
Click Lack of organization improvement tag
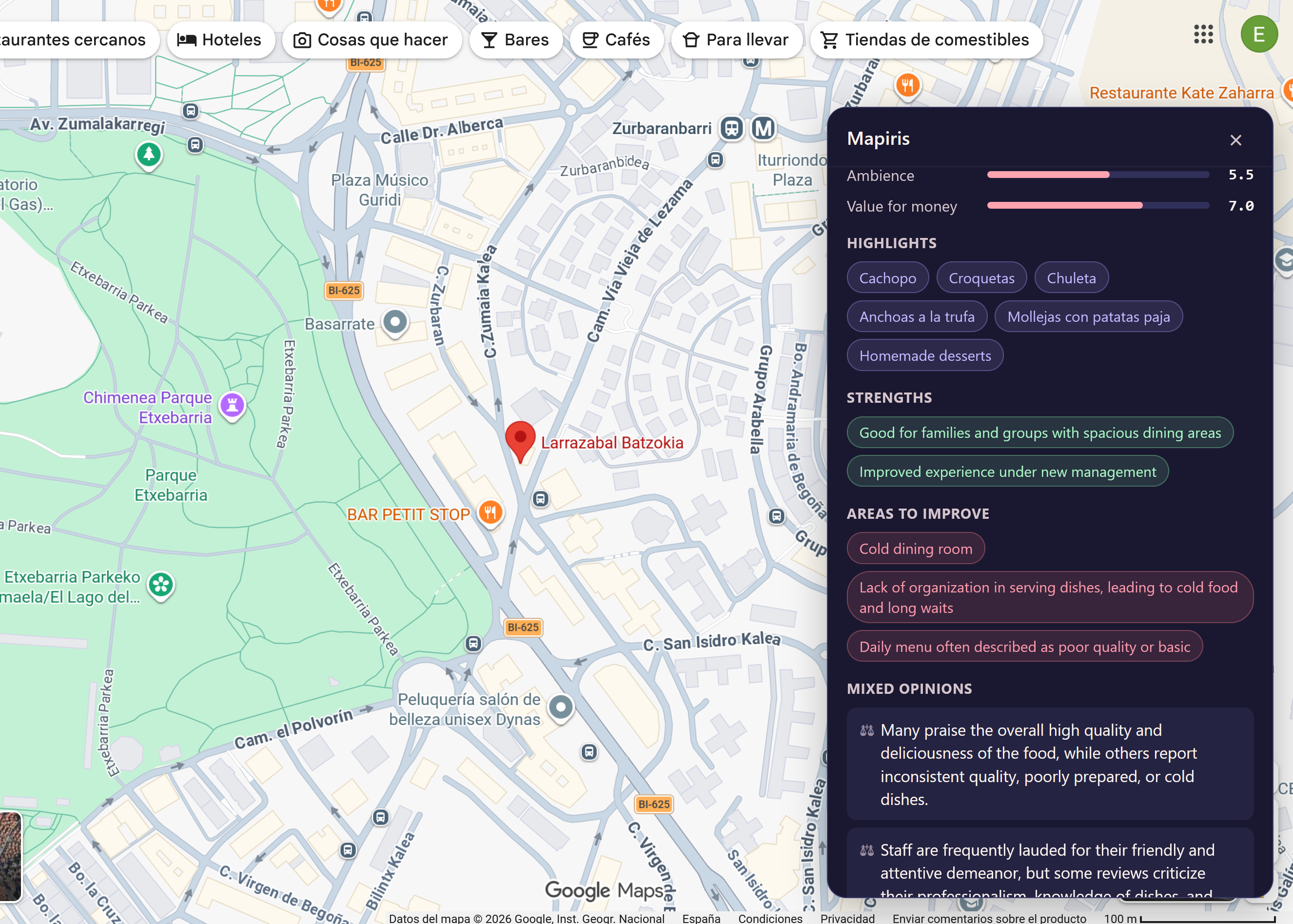[1050, 597]
